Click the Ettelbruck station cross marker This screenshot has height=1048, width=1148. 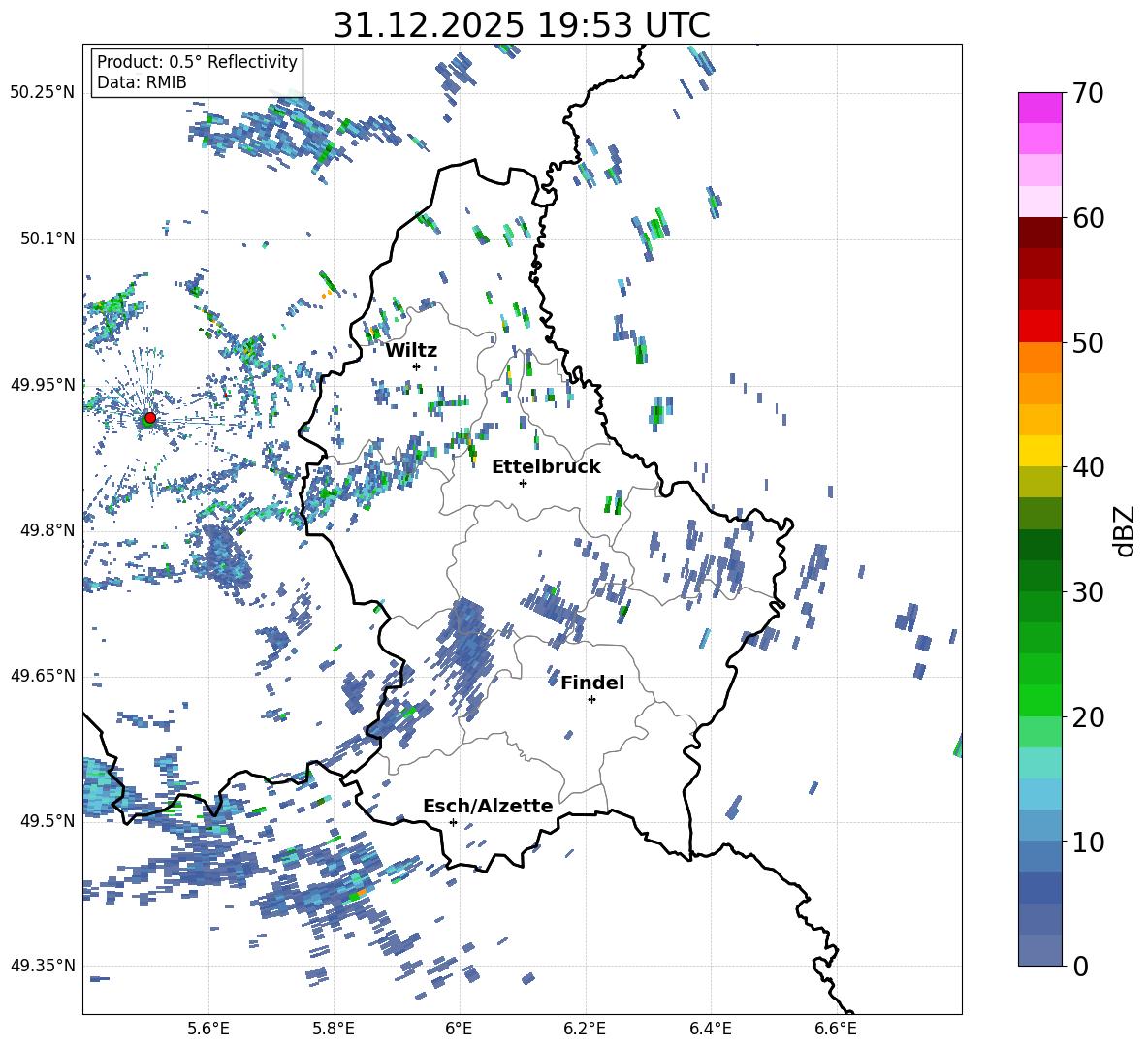click(523, 483)
